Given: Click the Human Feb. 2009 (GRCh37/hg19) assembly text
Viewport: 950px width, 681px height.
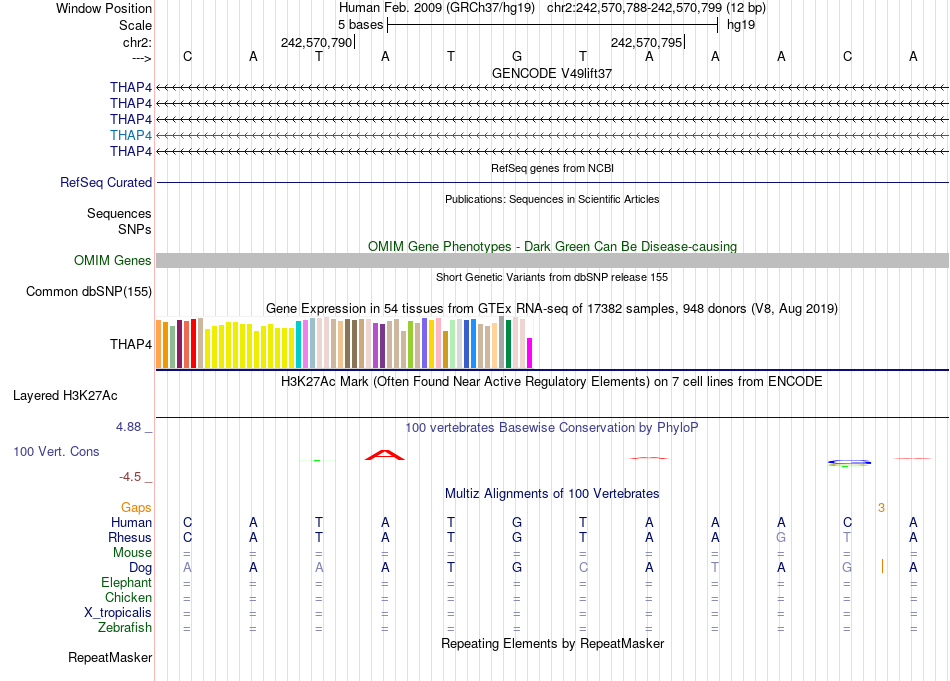Looking at the screenshot, I should [x=437, y=8].
